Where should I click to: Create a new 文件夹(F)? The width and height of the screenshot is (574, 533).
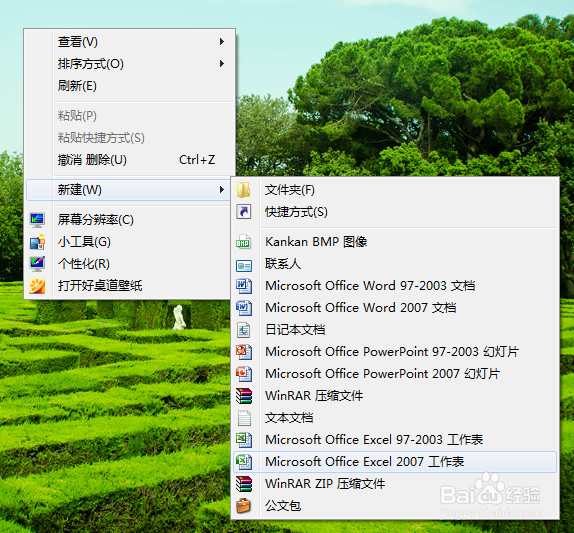tap(395, 190)
